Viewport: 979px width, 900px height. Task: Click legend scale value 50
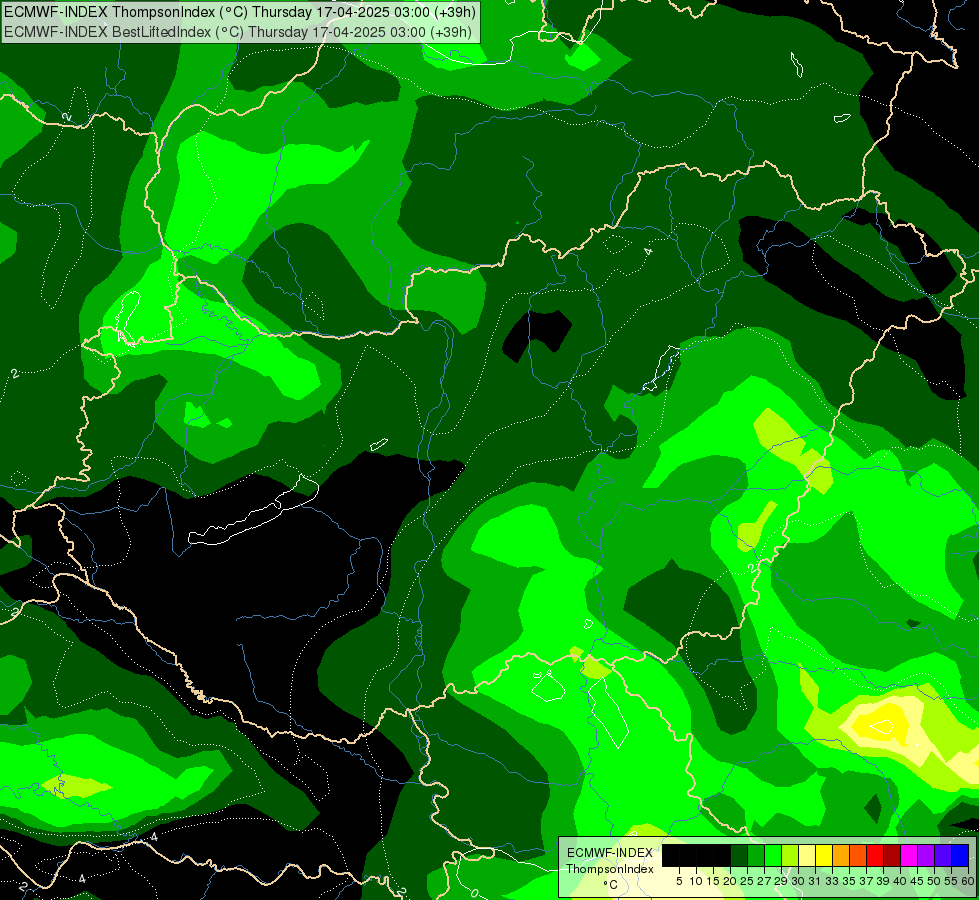tap(934, 881)
